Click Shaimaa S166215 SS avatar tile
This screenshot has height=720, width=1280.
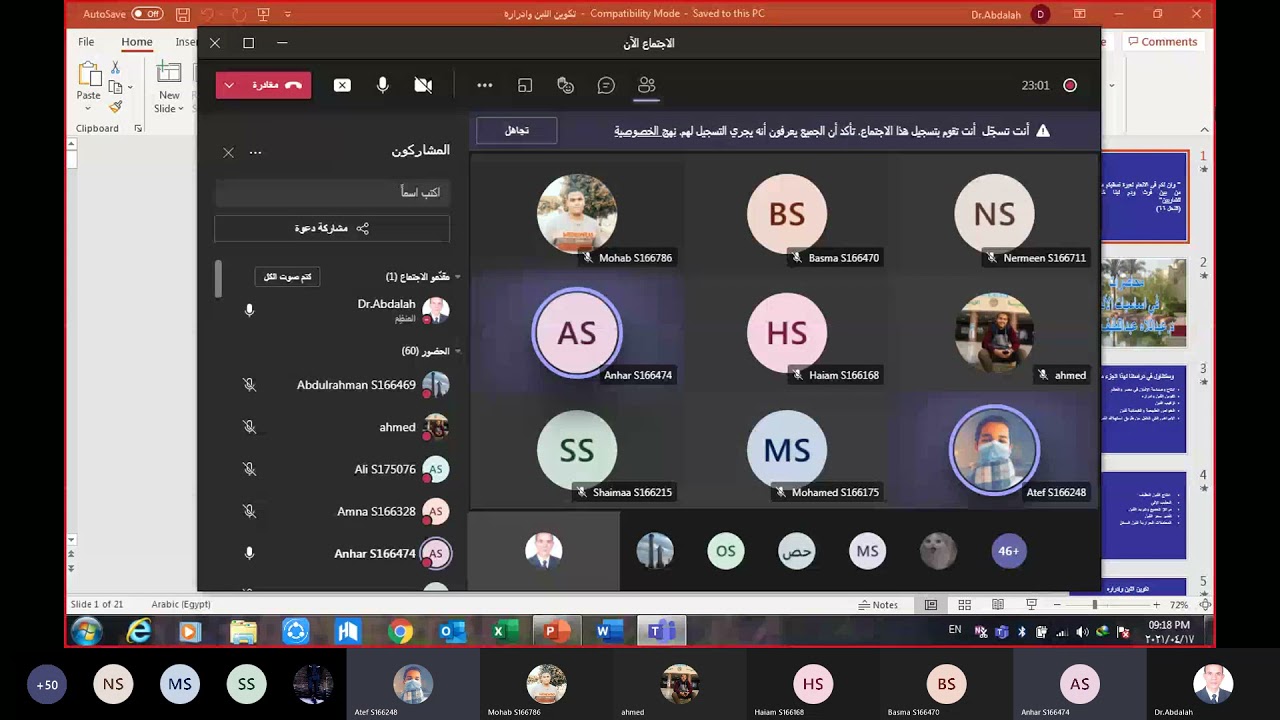click(x=577, y=450)
